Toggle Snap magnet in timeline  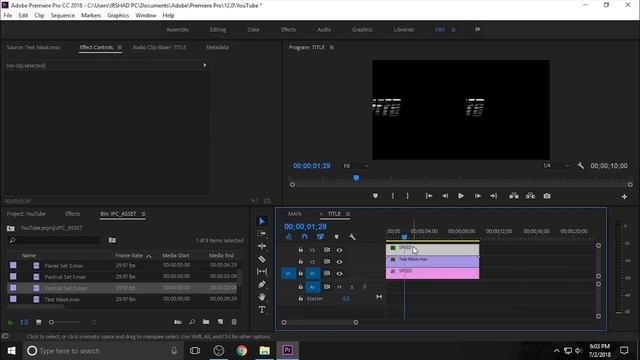(304, 237)
